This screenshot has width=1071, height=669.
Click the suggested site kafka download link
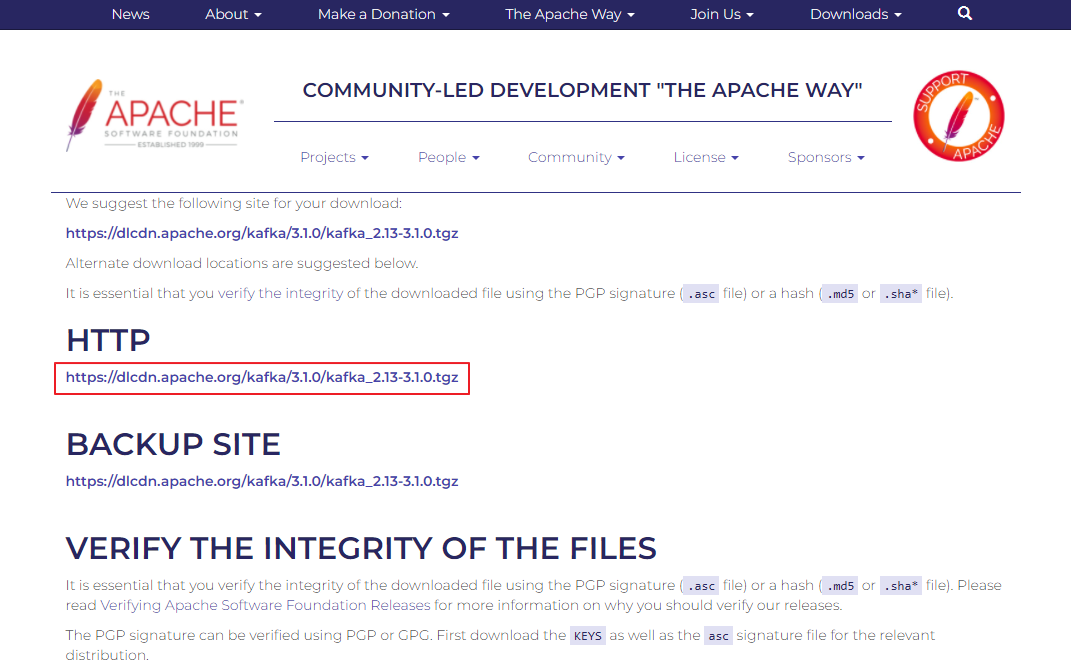pos(262,233)
